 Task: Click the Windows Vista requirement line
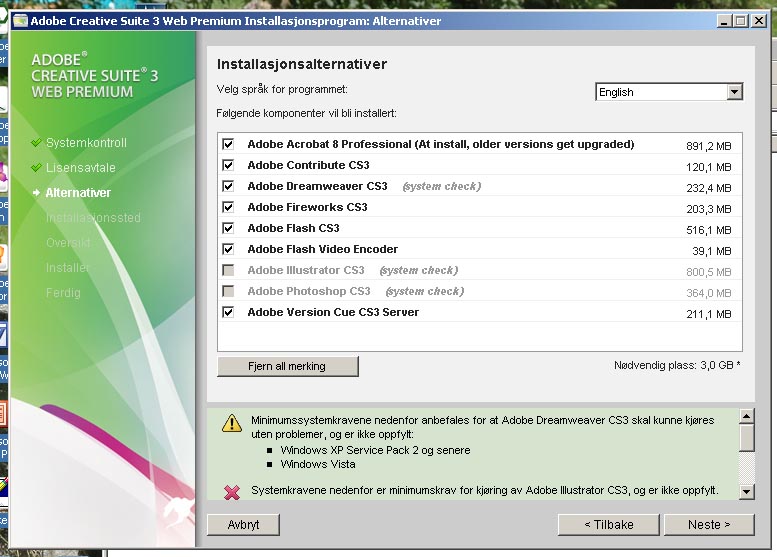pyautogui.click(x=318, y=464)
